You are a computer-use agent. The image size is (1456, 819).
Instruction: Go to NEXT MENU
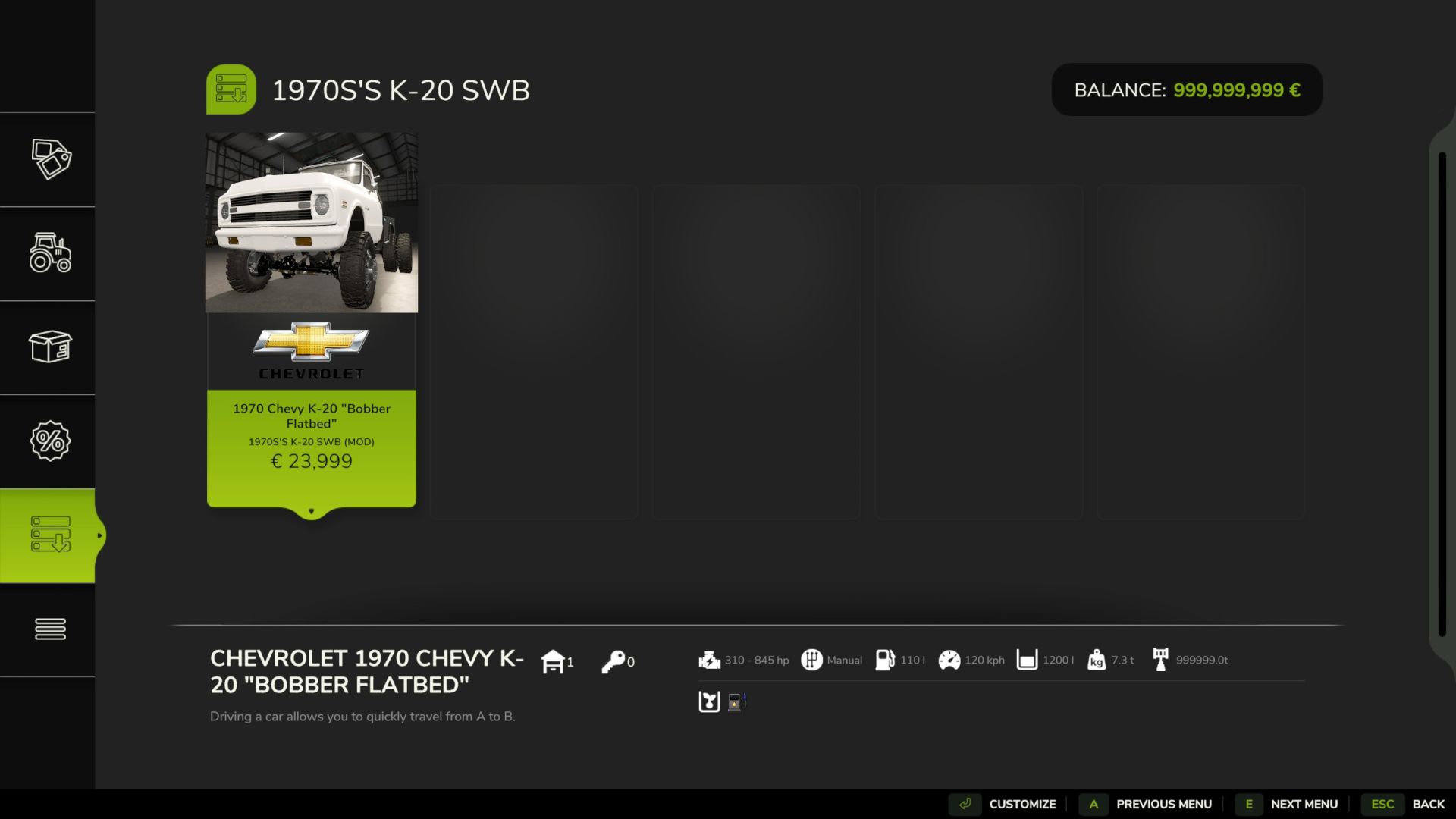point(1304,804)
